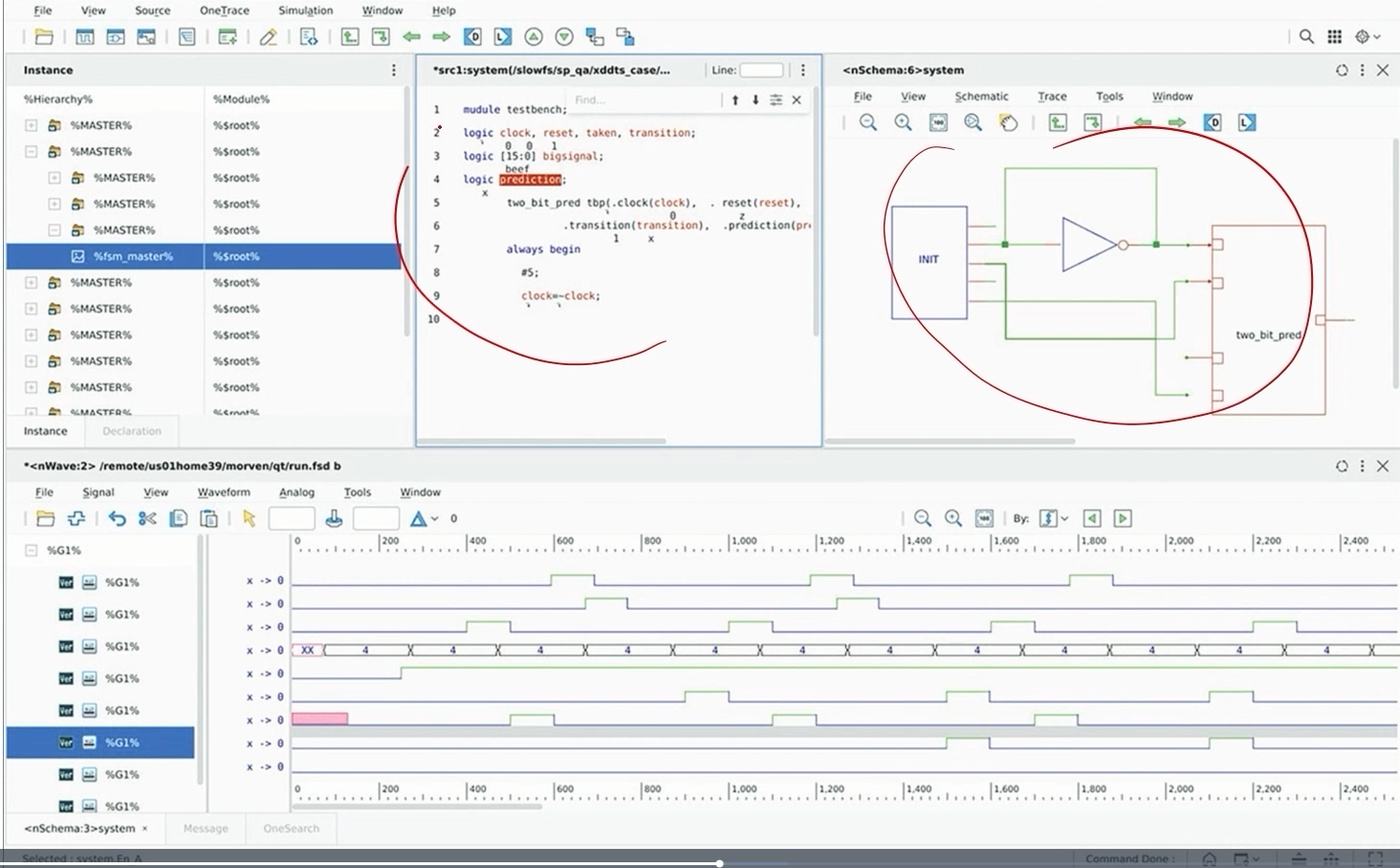
Task: Find the previous match with the up arrow
Action: point(735,99)
